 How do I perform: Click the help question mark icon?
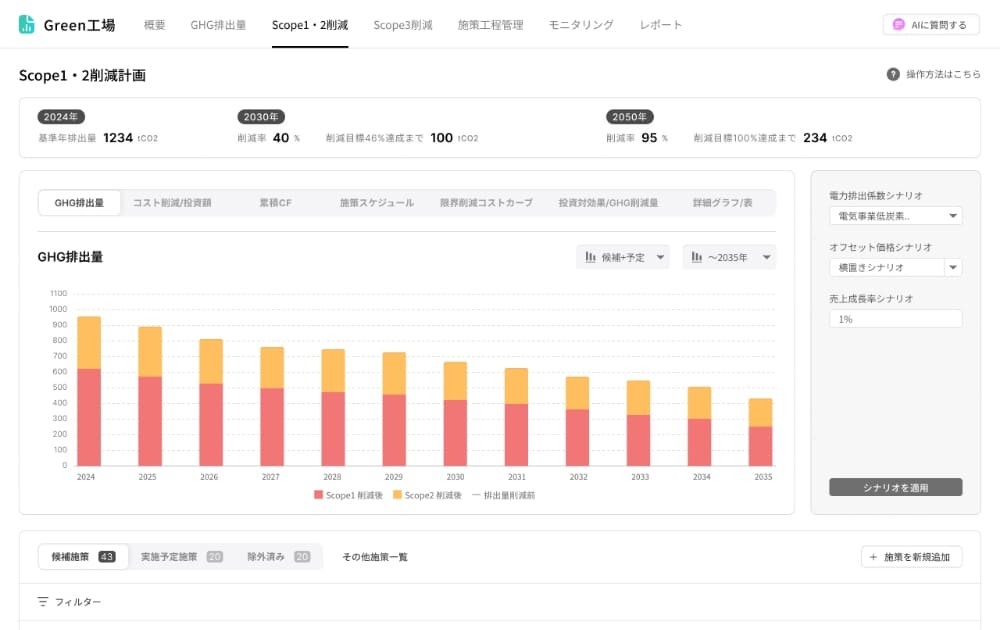click(x=893, y=74)
